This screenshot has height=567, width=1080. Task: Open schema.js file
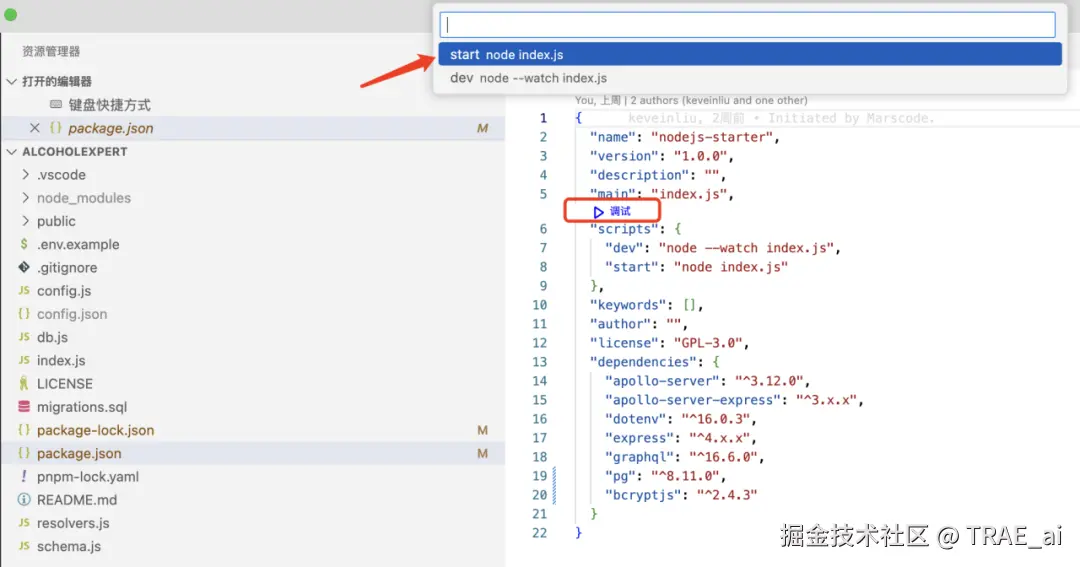(x=69, y=546)
